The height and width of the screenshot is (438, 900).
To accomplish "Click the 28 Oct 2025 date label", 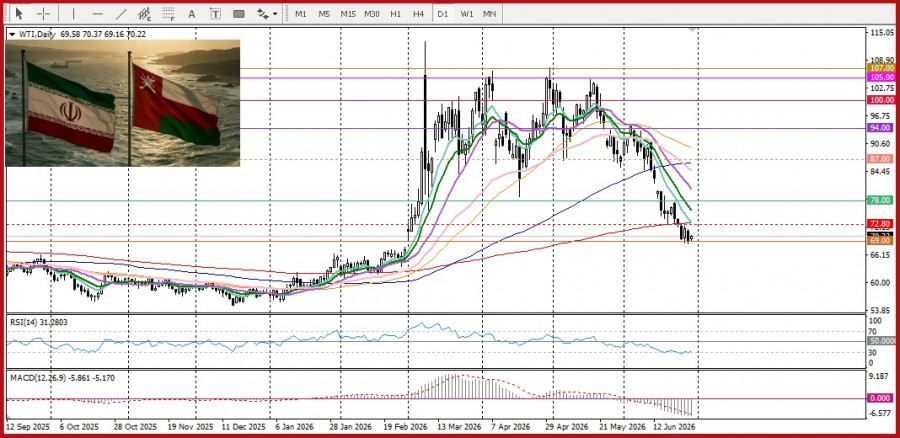I will click(x=135, y=427).
